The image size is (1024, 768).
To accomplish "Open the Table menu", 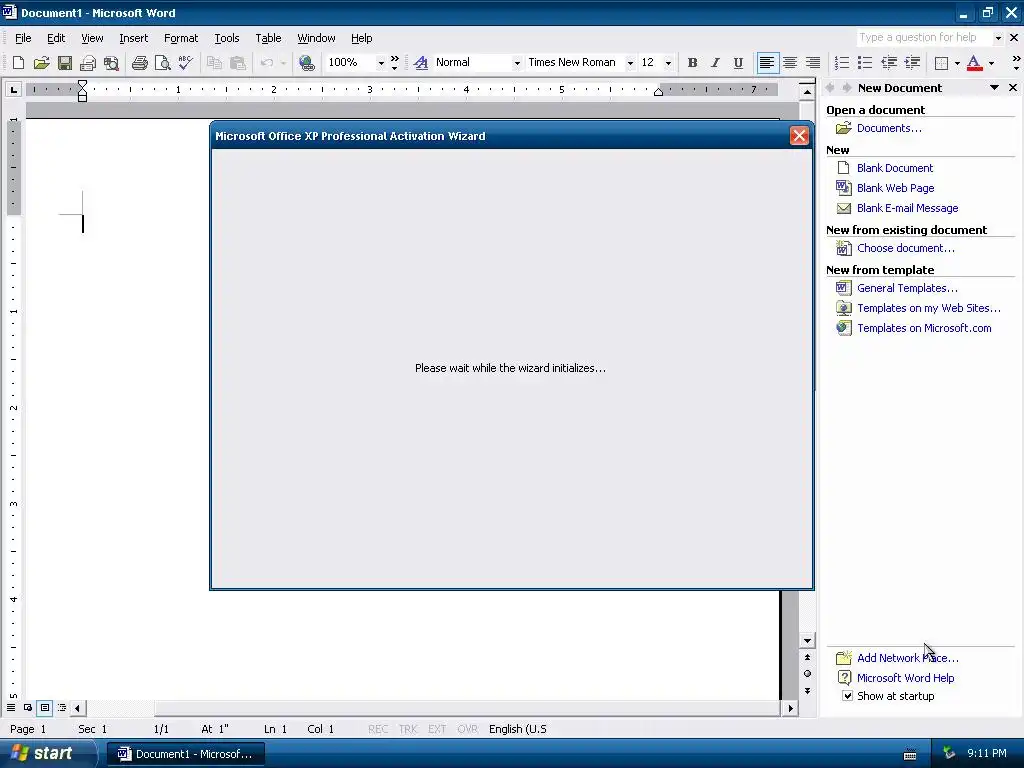I will pos(268,38).
